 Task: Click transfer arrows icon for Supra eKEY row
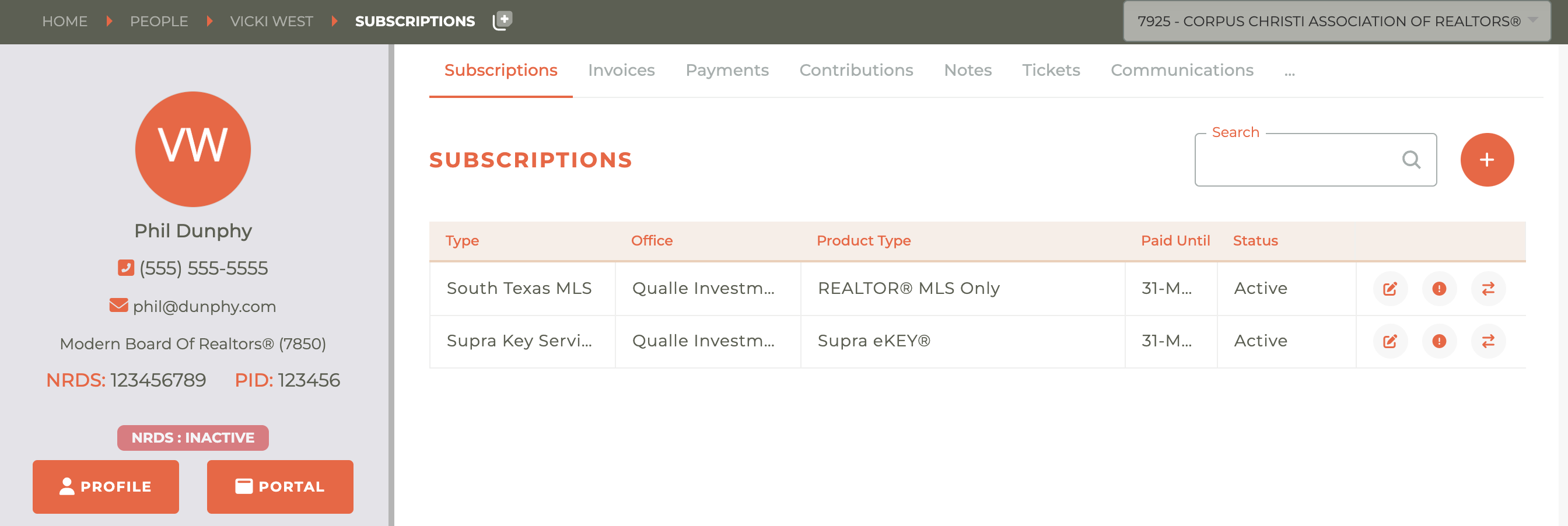click(x=1487, y=341)
